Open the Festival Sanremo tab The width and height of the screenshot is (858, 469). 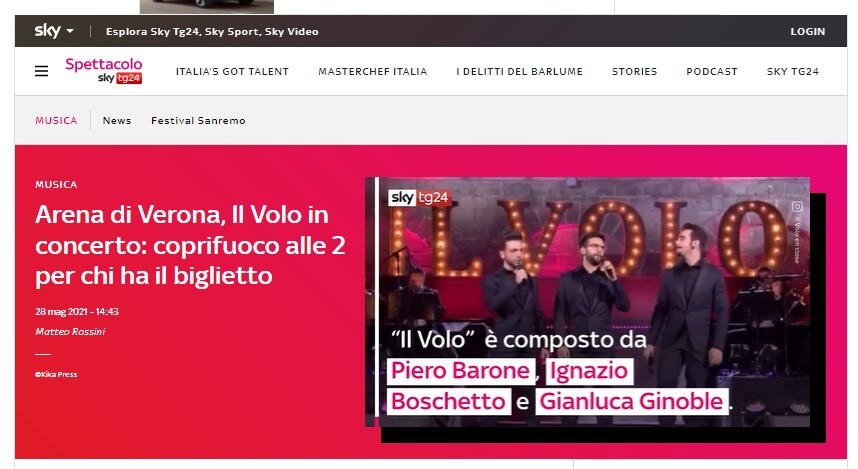point(198,120)
